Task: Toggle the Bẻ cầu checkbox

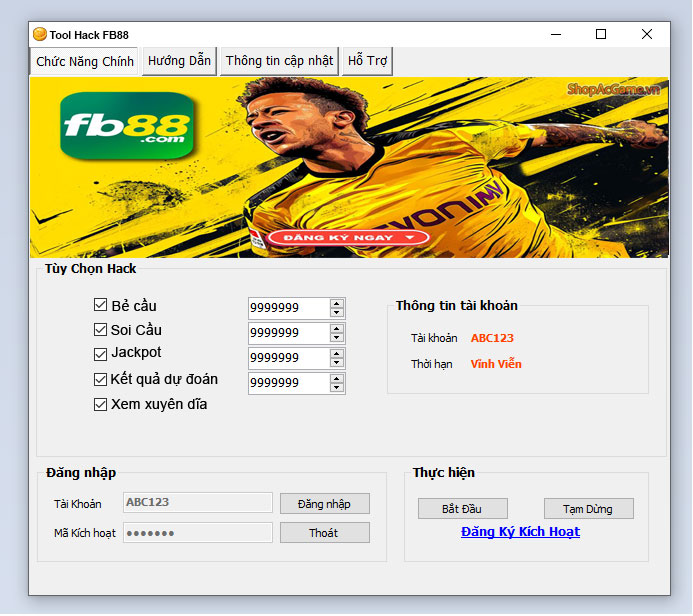Action: click(100, 305)
